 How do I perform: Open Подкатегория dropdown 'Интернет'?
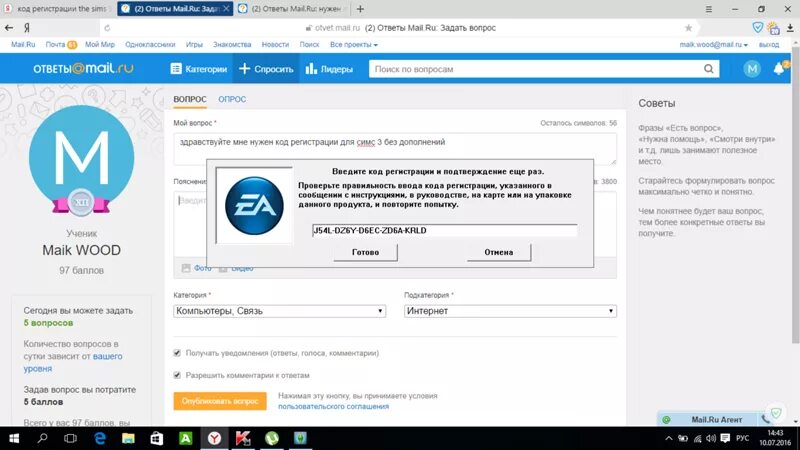click(x=510, y=311)
